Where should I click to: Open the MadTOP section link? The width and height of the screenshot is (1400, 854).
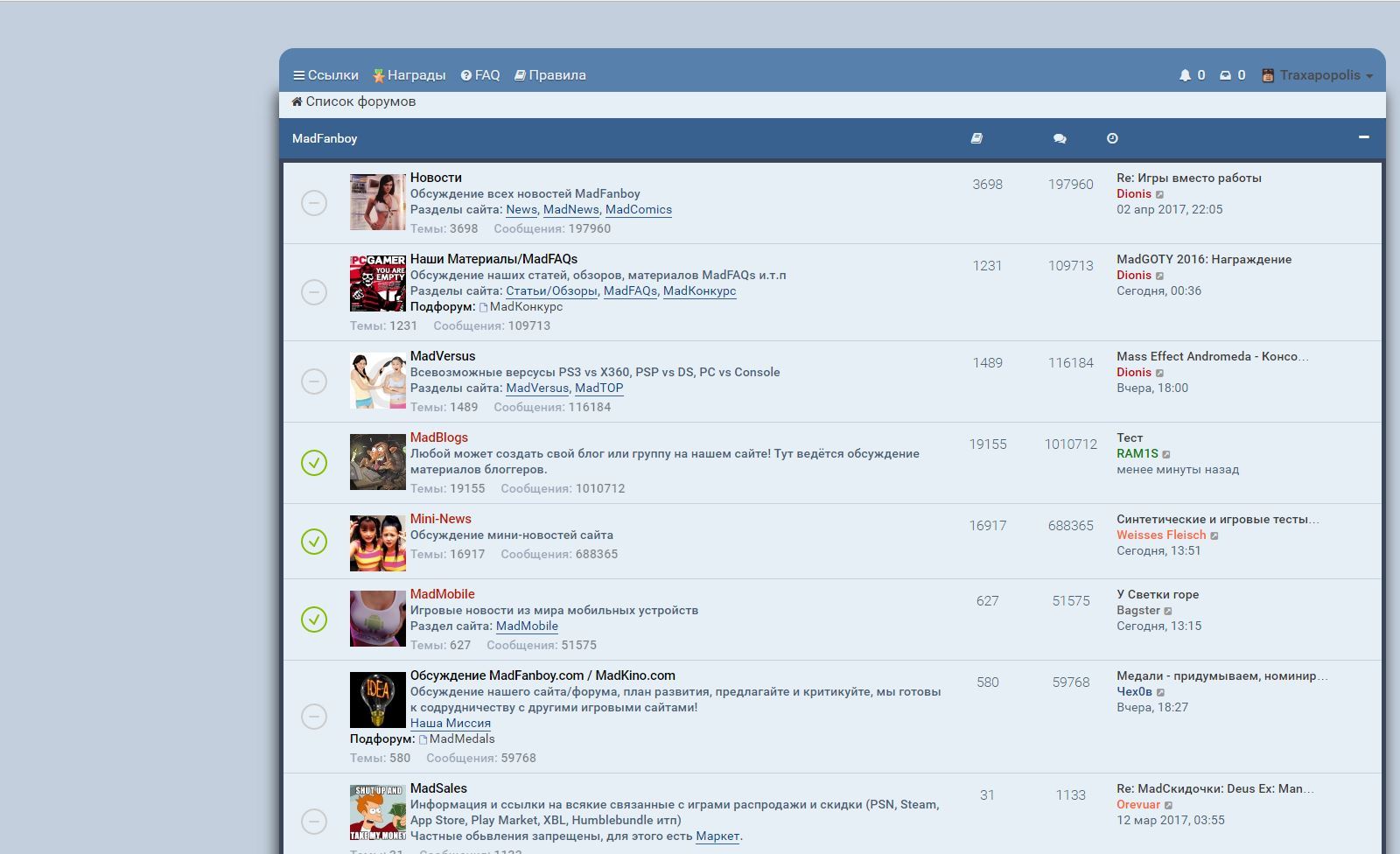599,388
